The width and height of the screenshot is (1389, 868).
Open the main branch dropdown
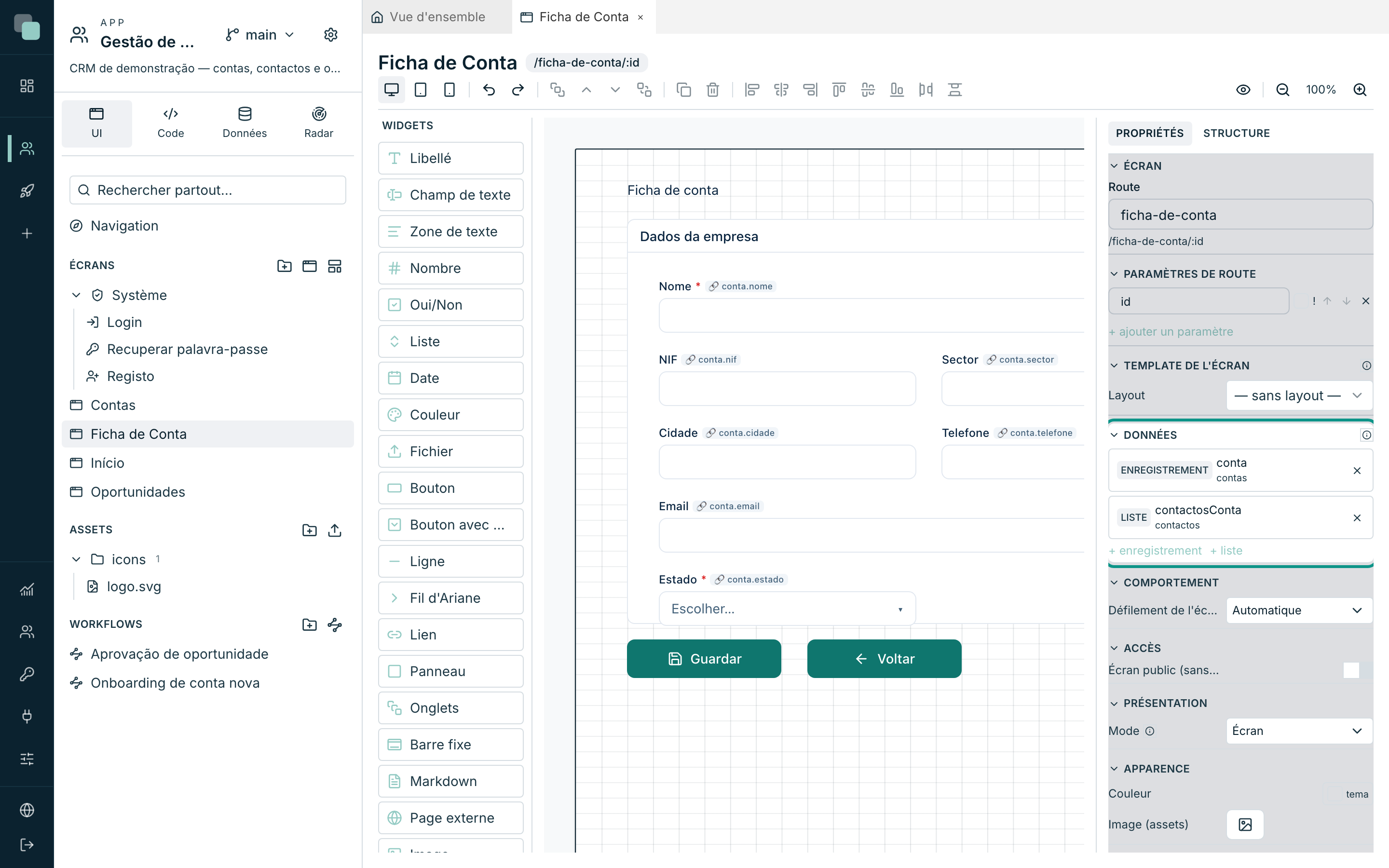pos(260,34)
